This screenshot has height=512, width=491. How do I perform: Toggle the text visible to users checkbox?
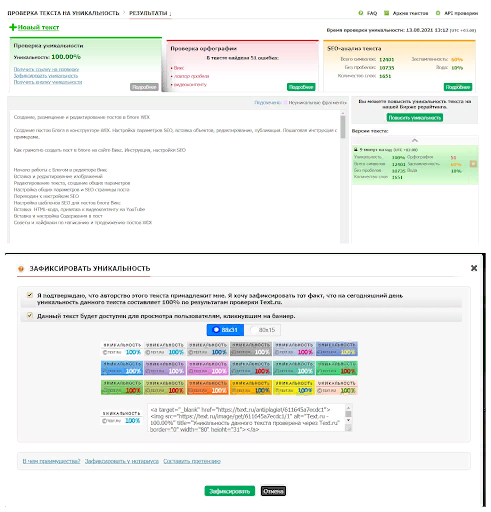point(30,315)
